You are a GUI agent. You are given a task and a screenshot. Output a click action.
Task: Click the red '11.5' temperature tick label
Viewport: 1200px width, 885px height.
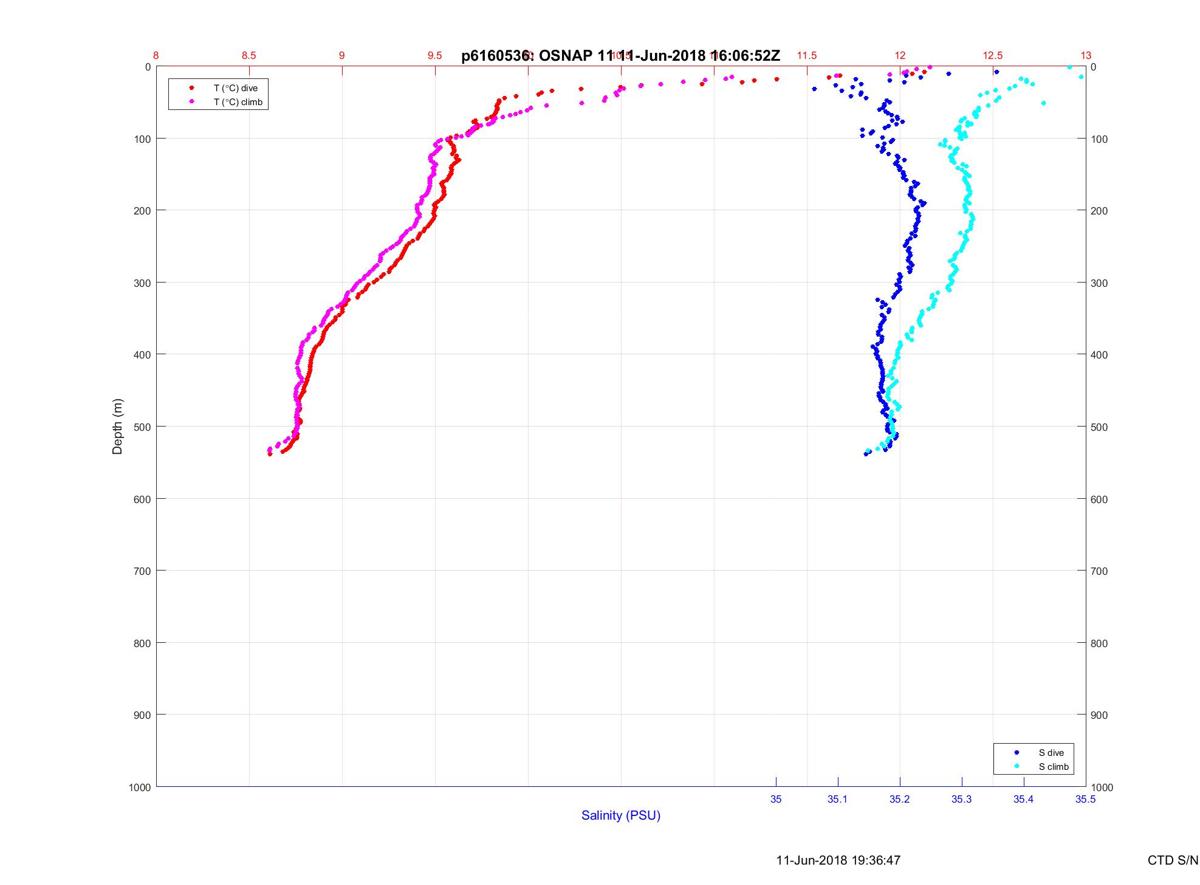click(x=807, y=56)
